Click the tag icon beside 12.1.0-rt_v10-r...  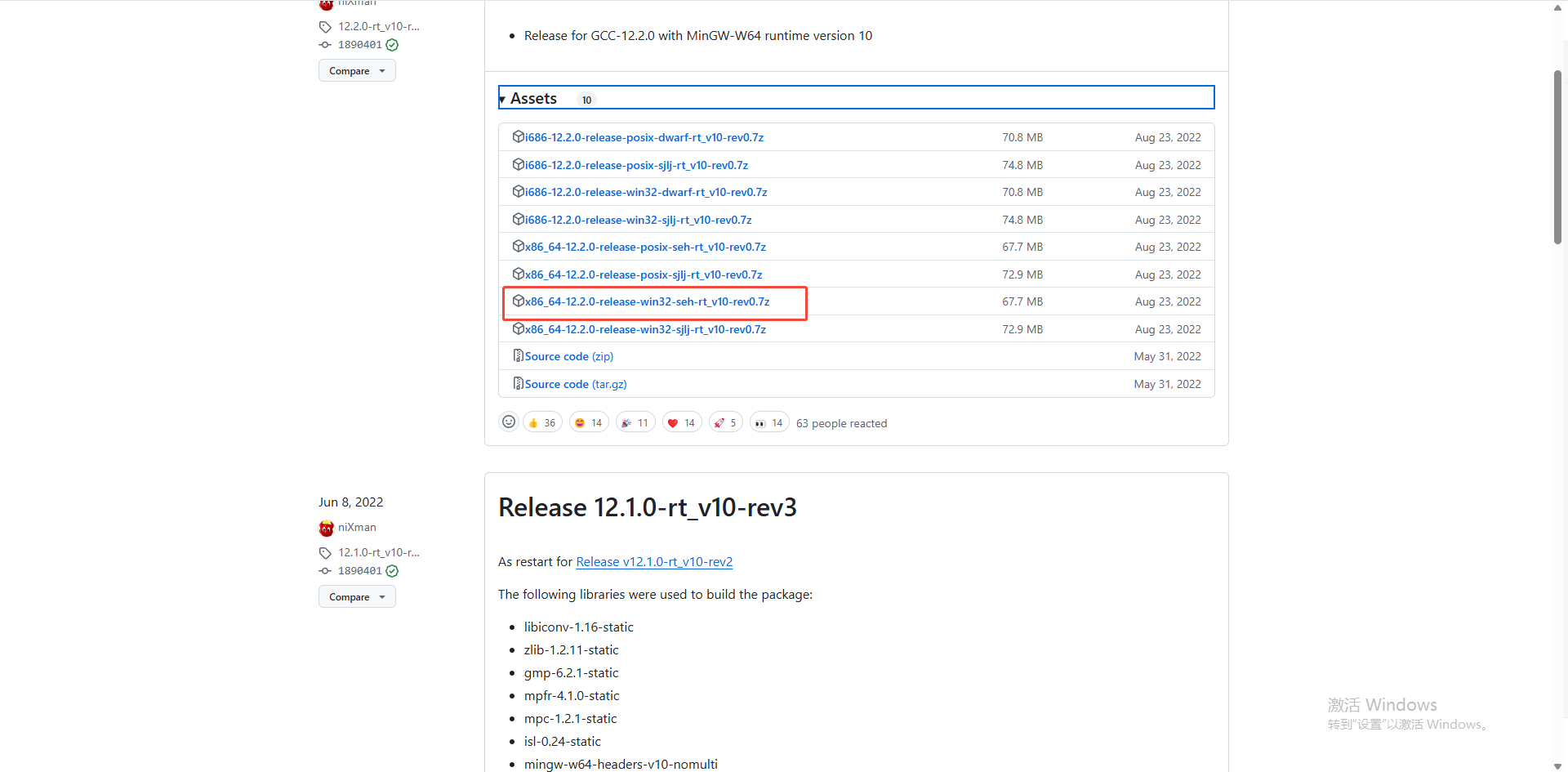[325, 552]
